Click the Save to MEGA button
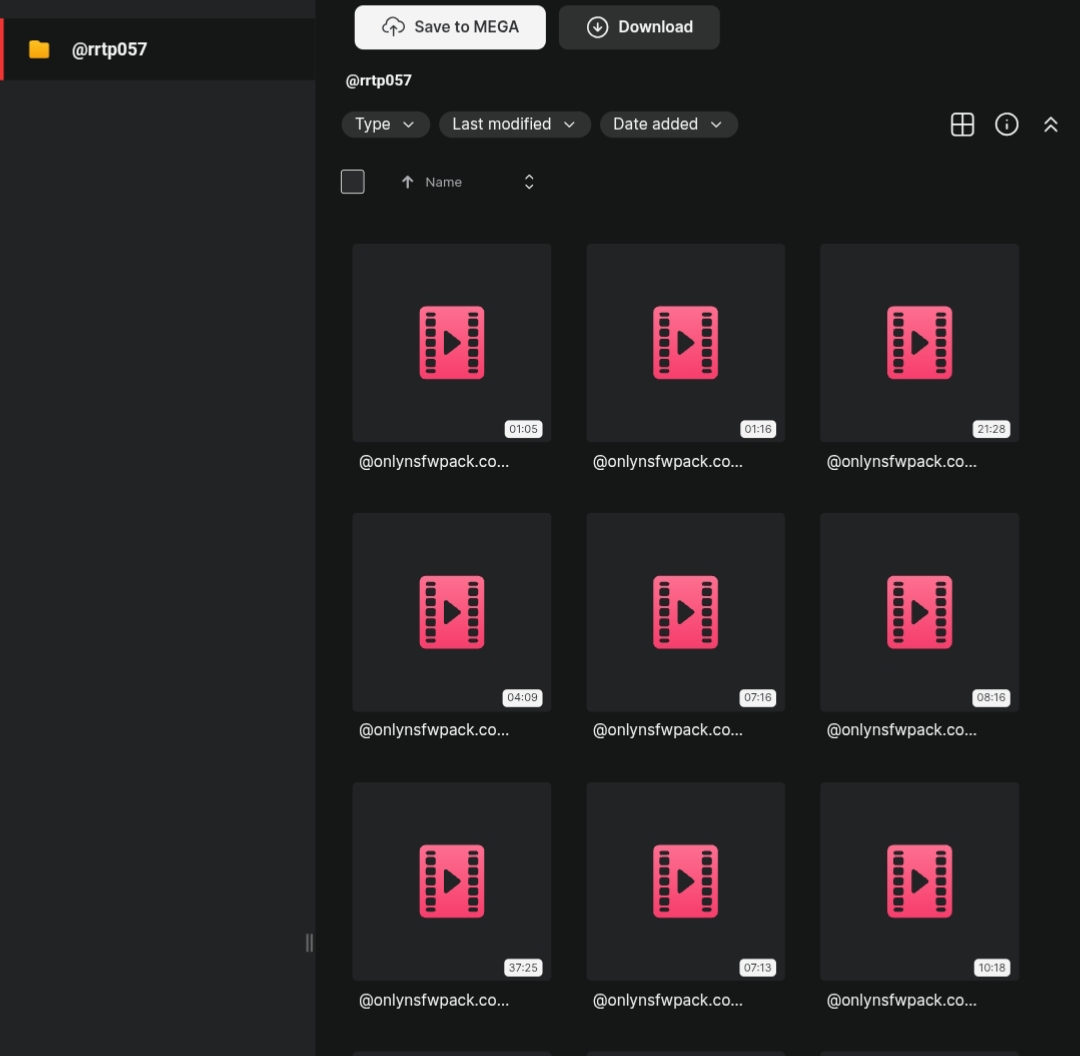Screen dimensions: 1080x1056 click(450, 28)
